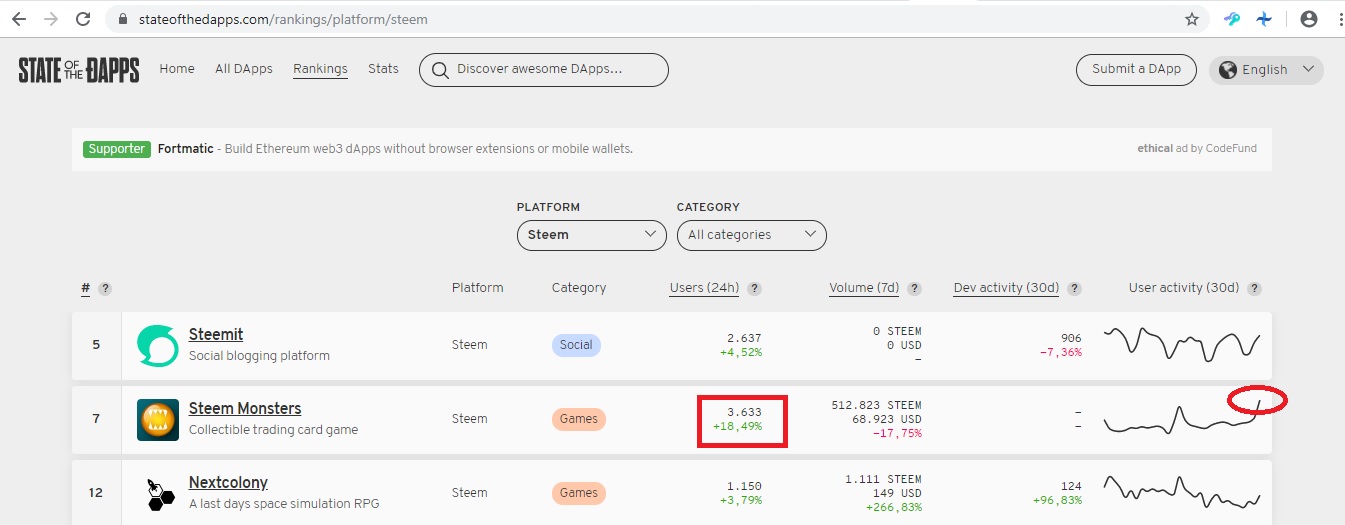Click 'A last days space simulation RPG' text
The image size is (1345, 525).
284,504
